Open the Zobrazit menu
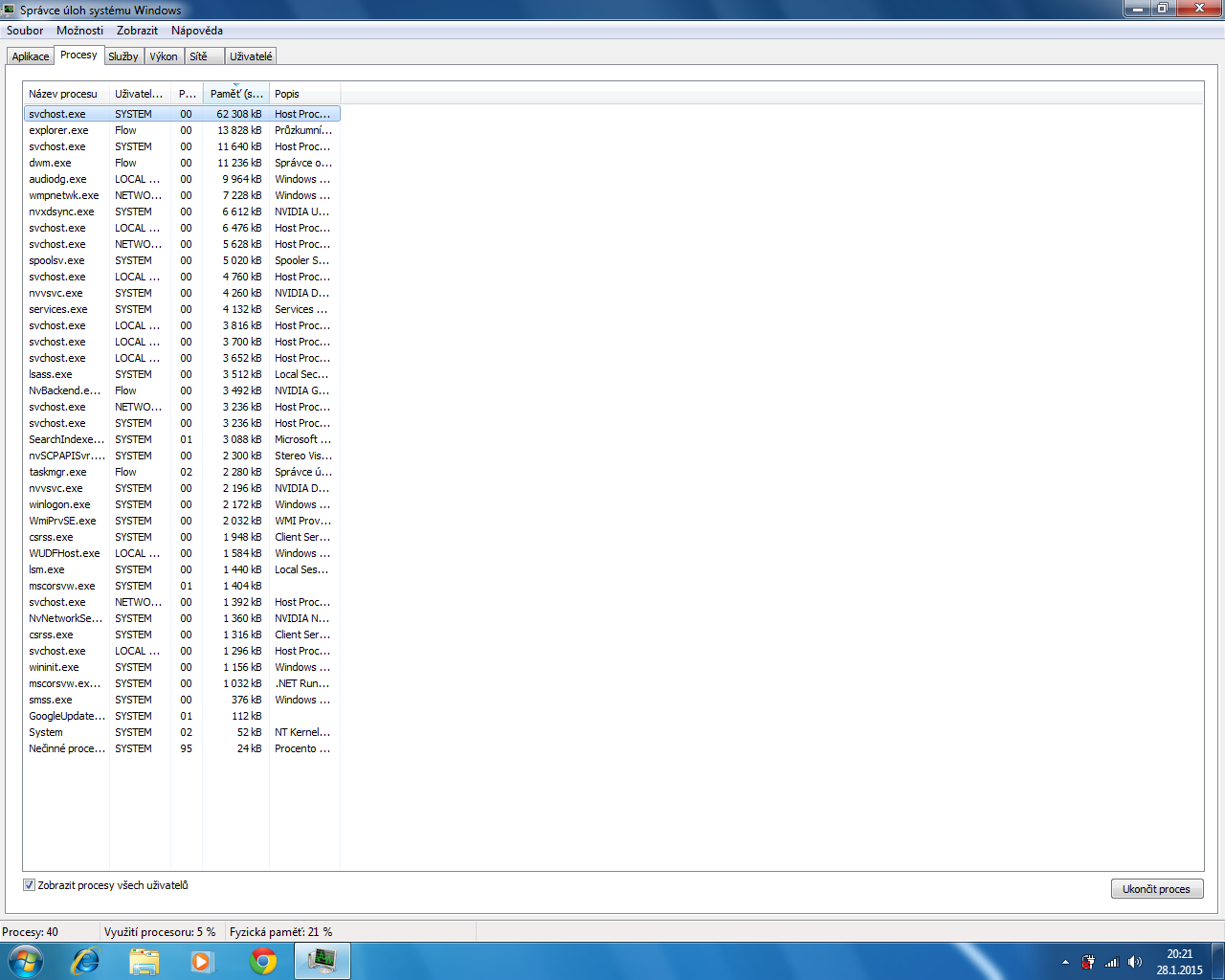 click(x=137, y=31)
